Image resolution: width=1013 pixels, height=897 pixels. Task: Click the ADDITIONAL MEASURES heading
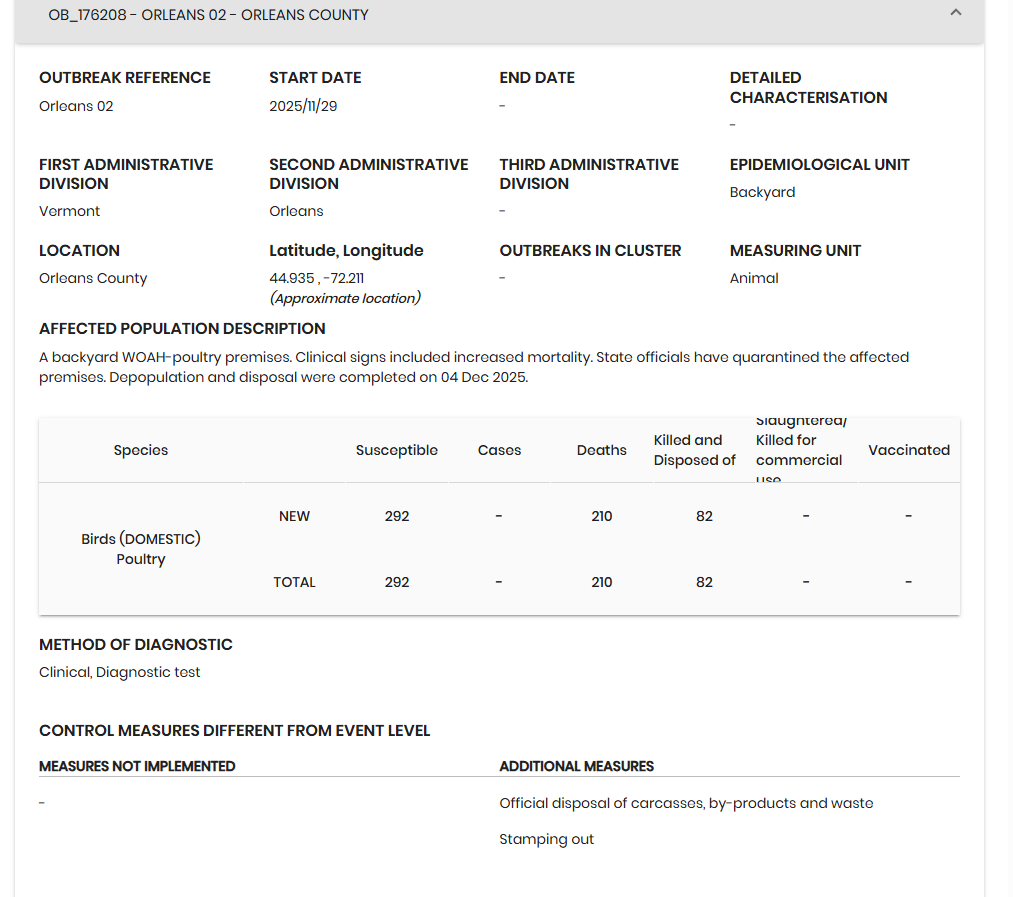click(576, 766)
